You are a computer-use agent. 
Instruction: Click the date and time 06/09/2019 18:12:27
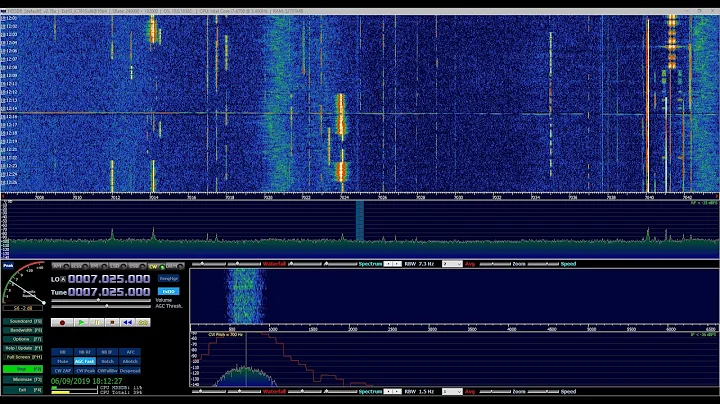(x=87, y=381)
